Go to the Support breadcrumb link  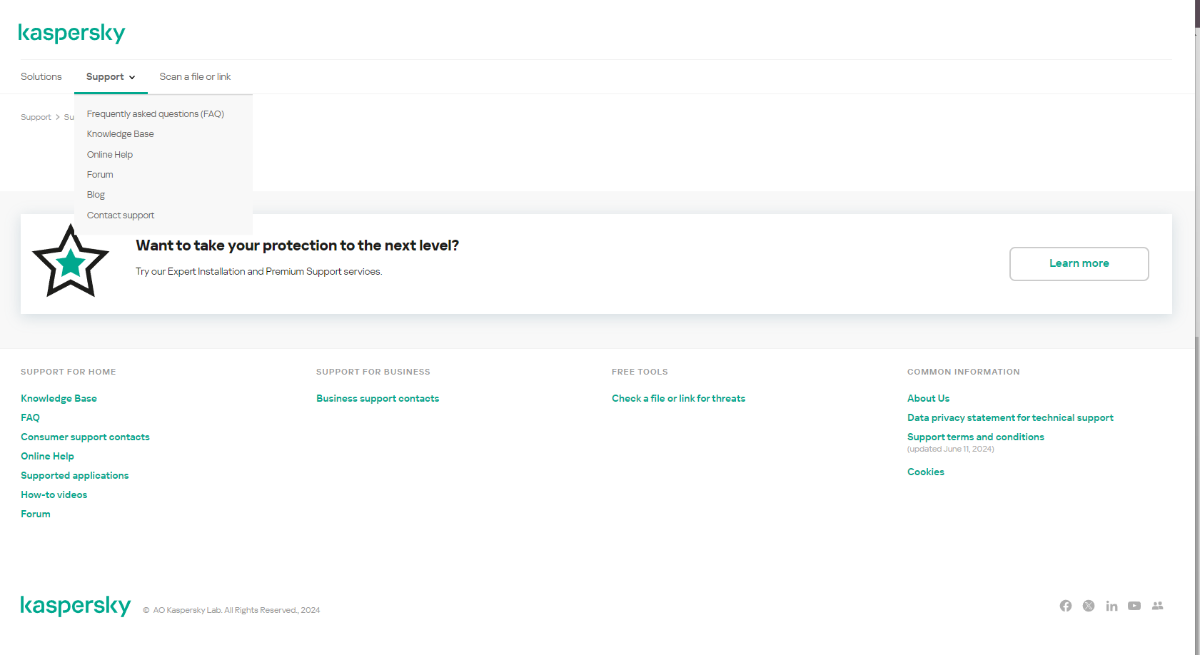(35, 117)
